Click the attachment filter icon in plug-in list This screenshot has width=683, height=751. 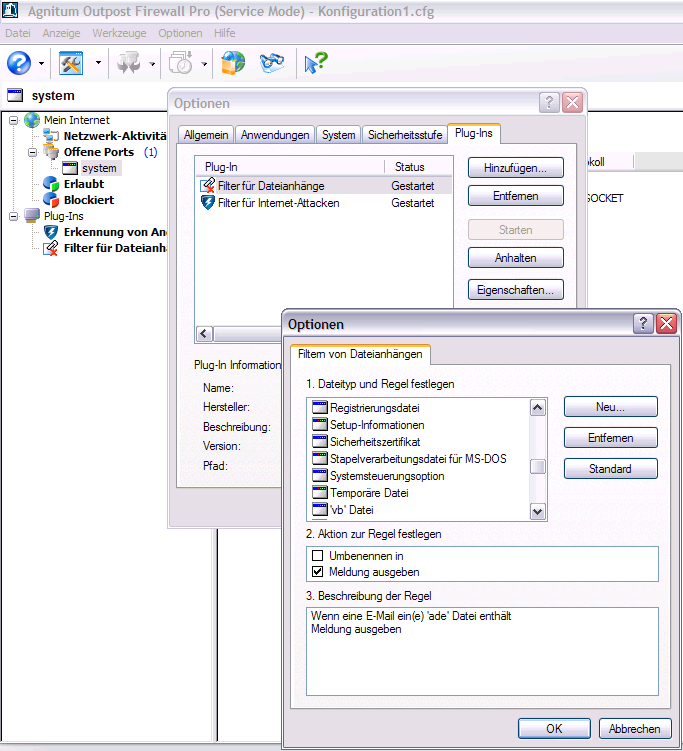pyautogui.click(x=207, y=185)
